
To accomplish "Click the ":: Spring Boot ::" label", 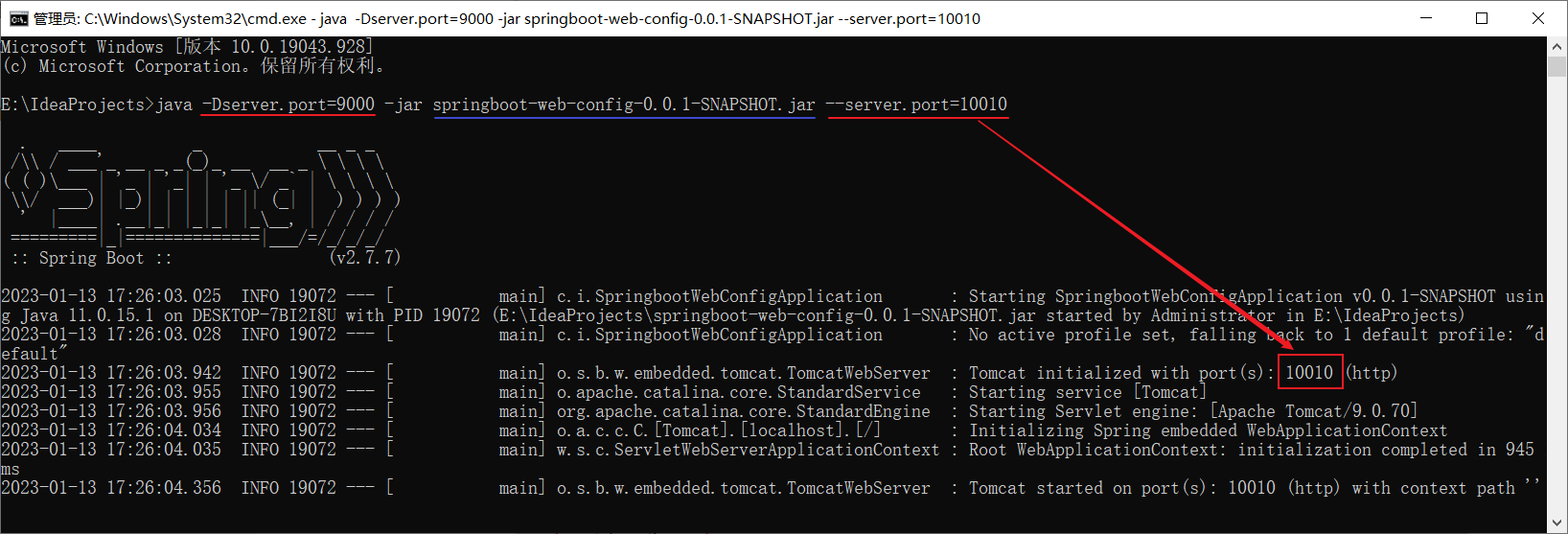I will coord(91,258).
